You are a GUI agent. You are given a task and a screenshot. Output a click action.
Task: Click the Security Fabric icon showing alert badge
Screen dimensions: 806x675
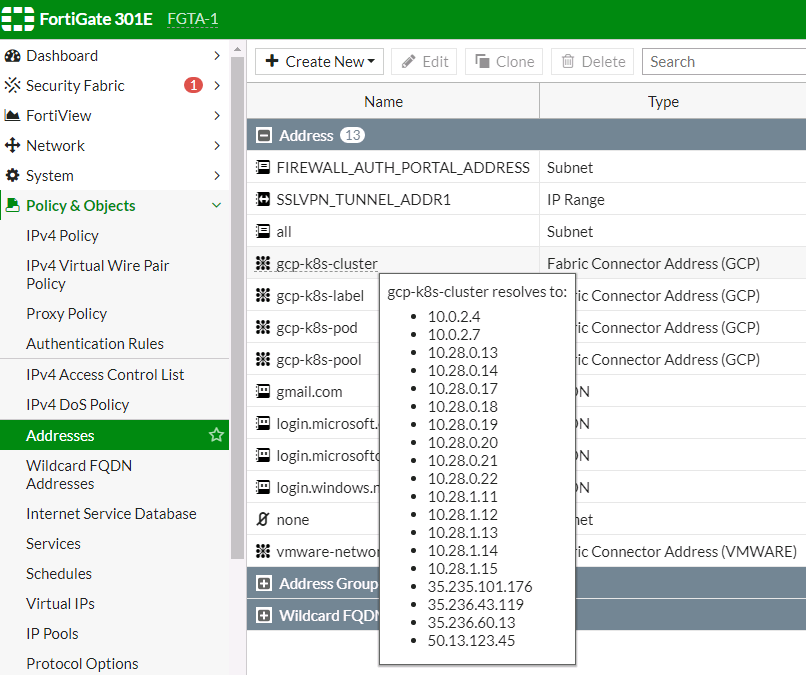(x=15, y=85)
